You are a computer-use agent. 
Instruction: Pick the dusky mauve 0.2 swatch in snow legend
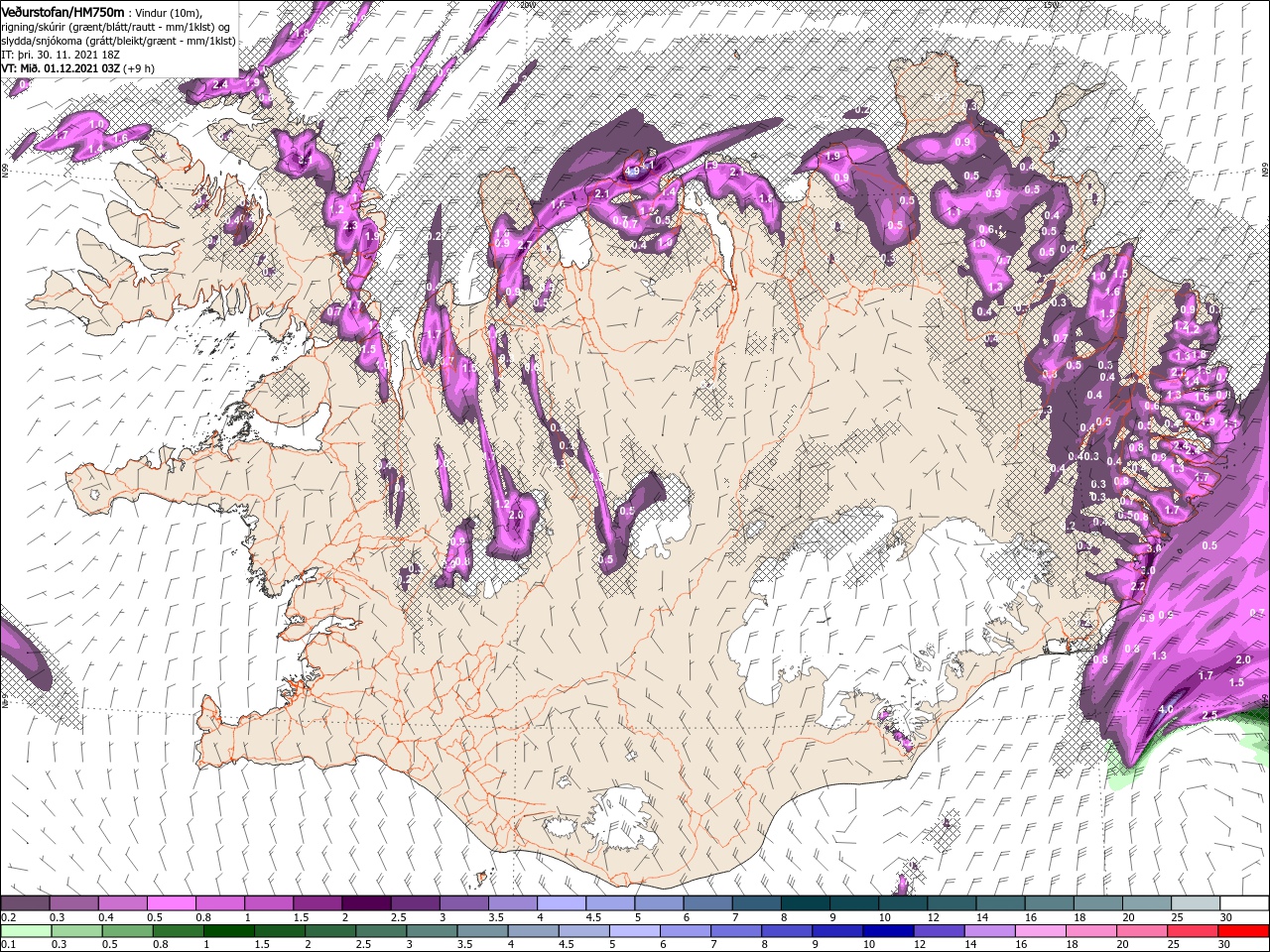pyautogui.click(x=25, y=903)
